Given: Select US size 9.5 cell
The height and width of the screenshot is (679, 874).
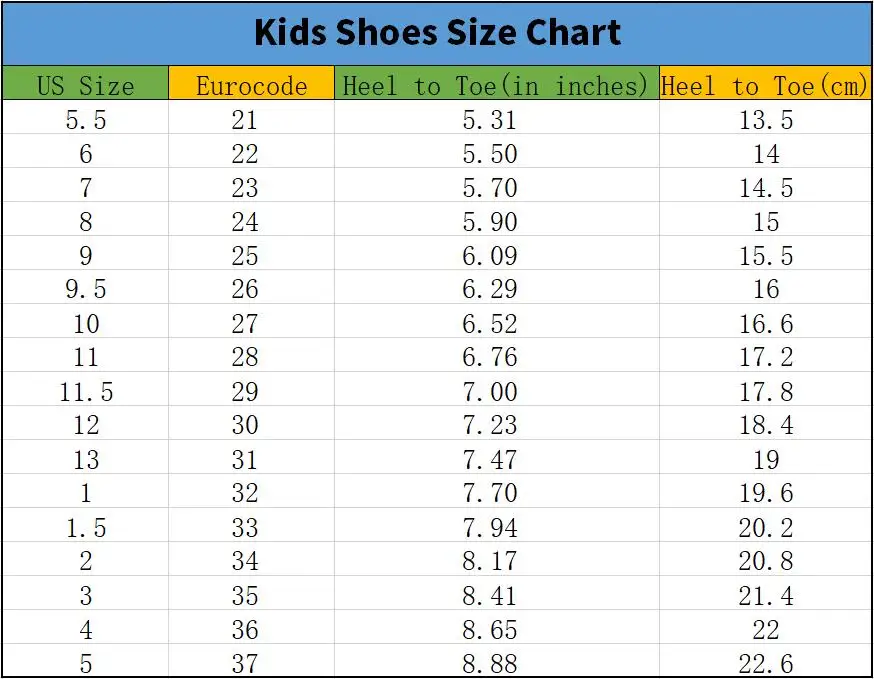Looking at the screenshot, I should [x=85, y=290].
